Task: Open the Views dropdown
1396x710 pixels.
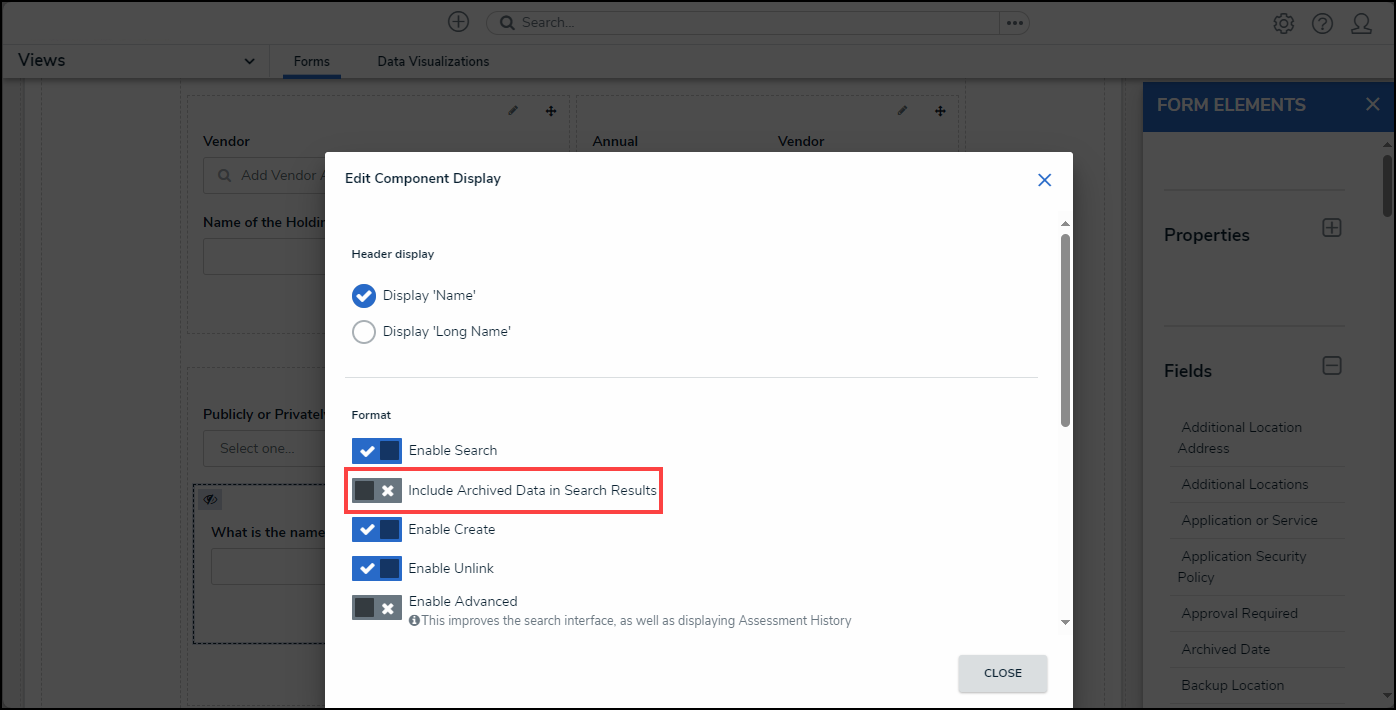Action: (x=249, y=62)
